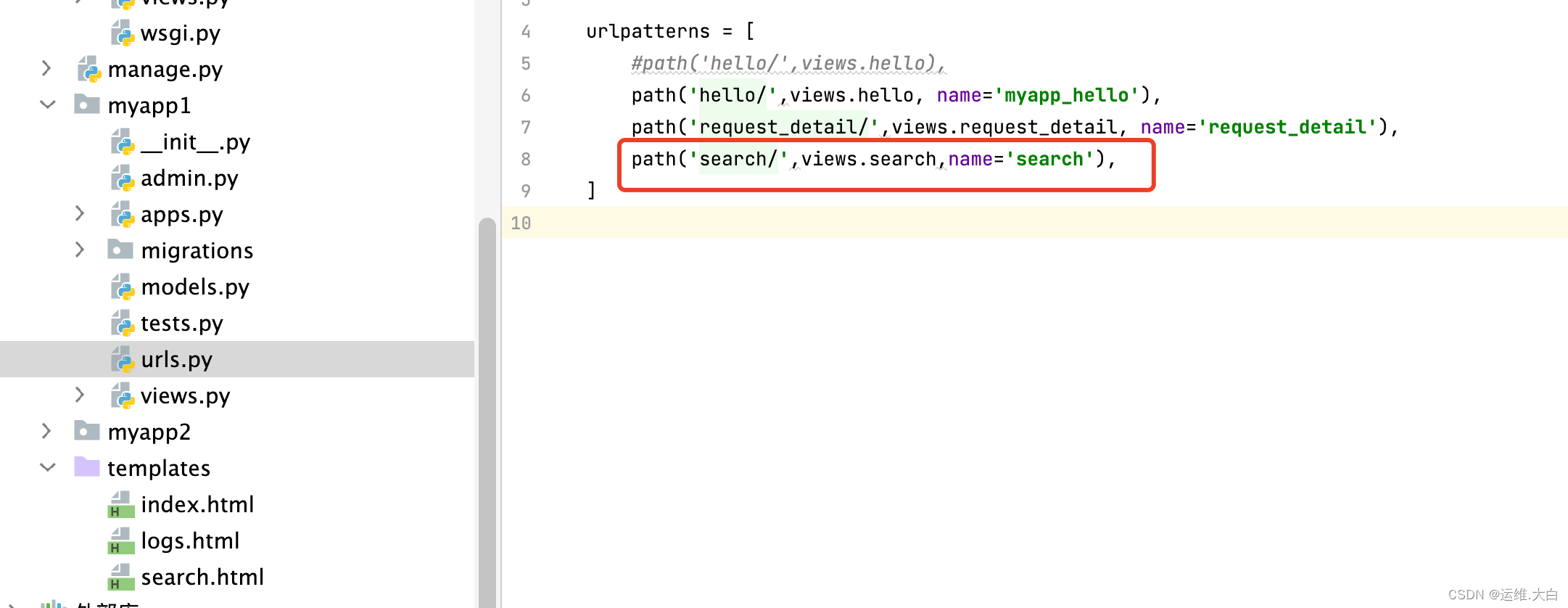The width and height of the screenshot is (1568, 608).
Task: Expand the apps.py node
Action: pyautogui.click(x=80, y=213)
